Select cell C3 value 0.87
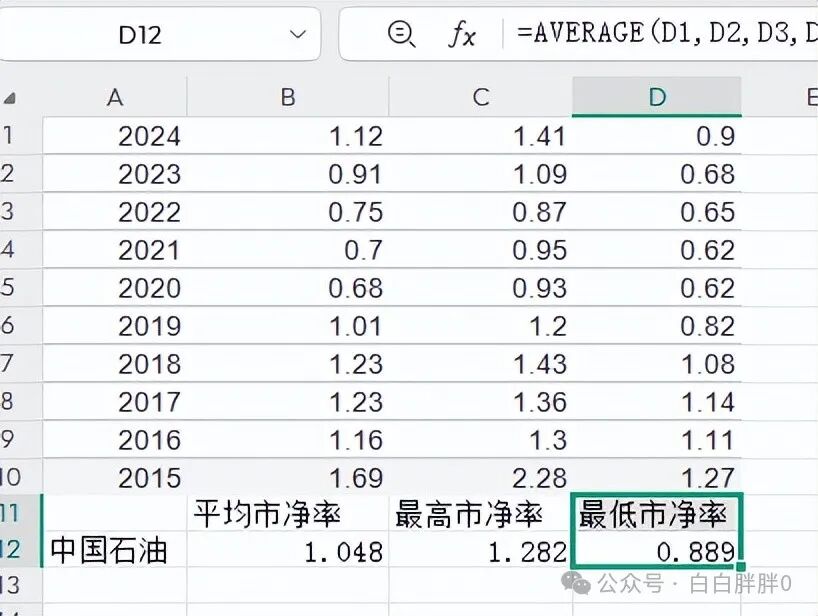 [x=480, y=212]
